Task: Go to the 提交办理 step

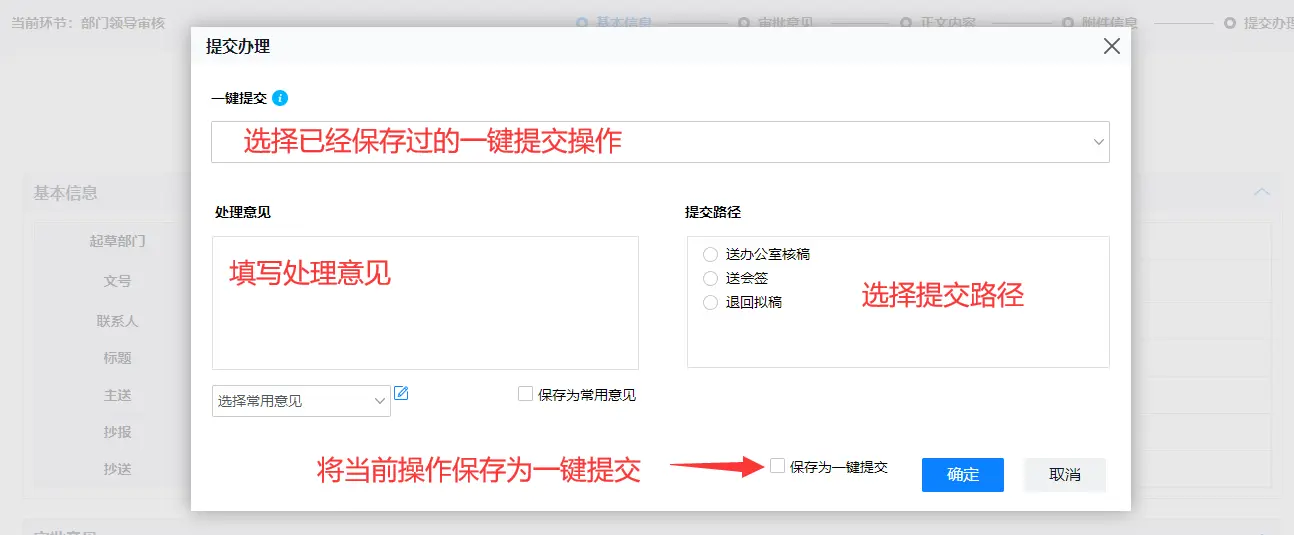Action: (1259, 22)
